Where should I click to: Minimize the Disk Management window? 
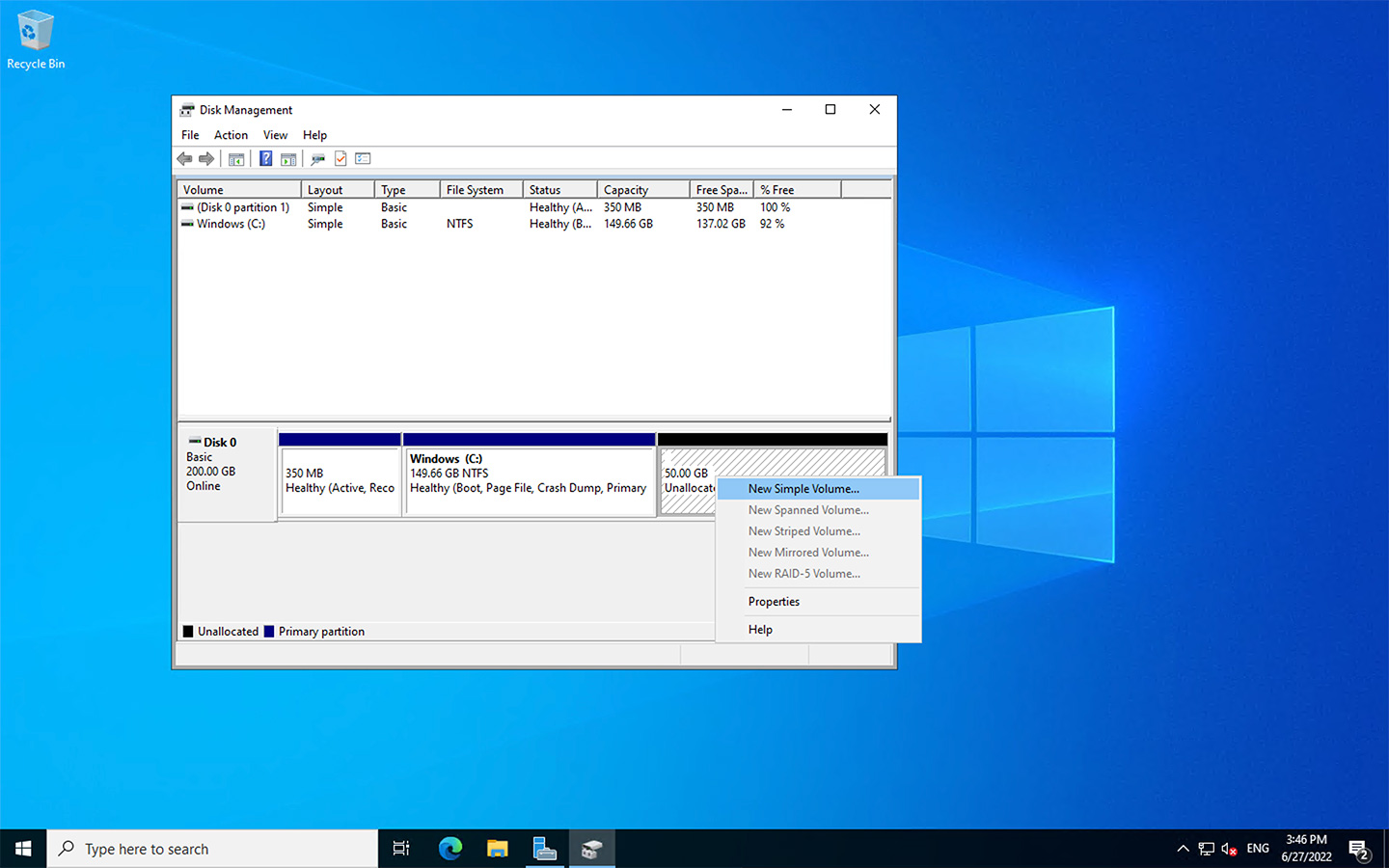coord(787,110)
